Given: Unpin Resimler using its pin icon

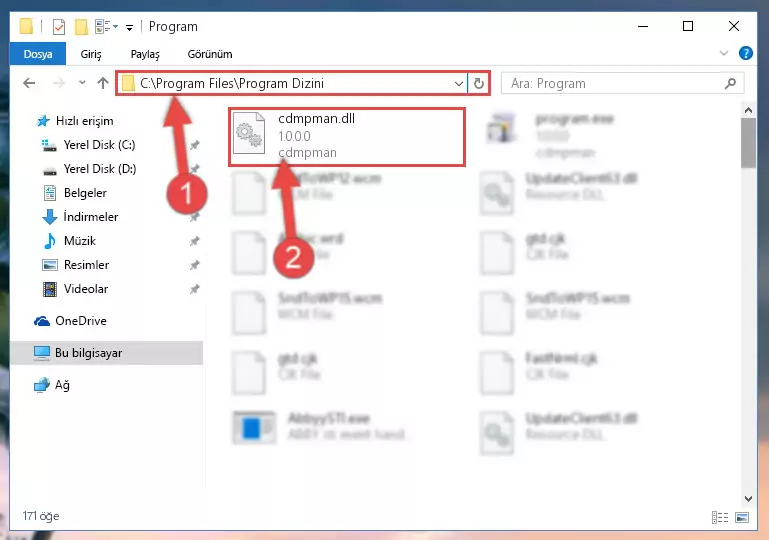Looking at the screenshot, I should click(195, 265).
